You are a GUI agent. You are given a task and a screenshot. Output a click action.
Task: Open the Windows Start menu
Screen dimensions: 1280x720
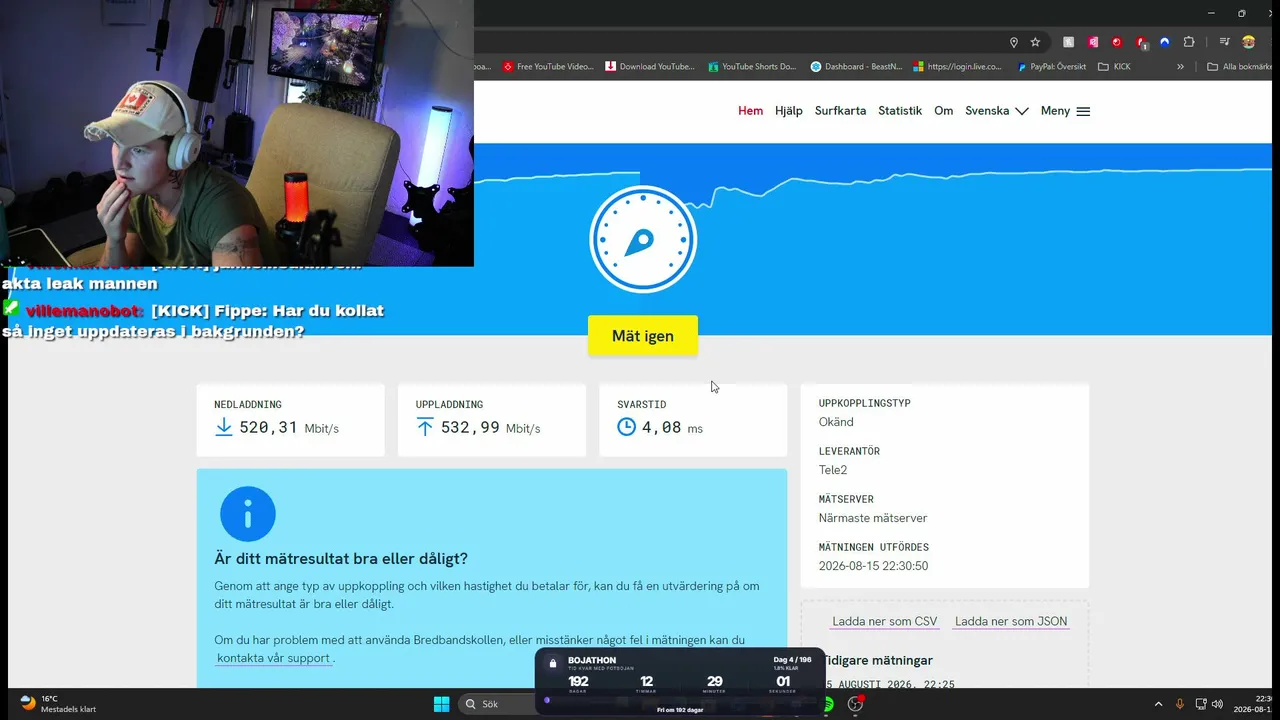tap(441, 704)
